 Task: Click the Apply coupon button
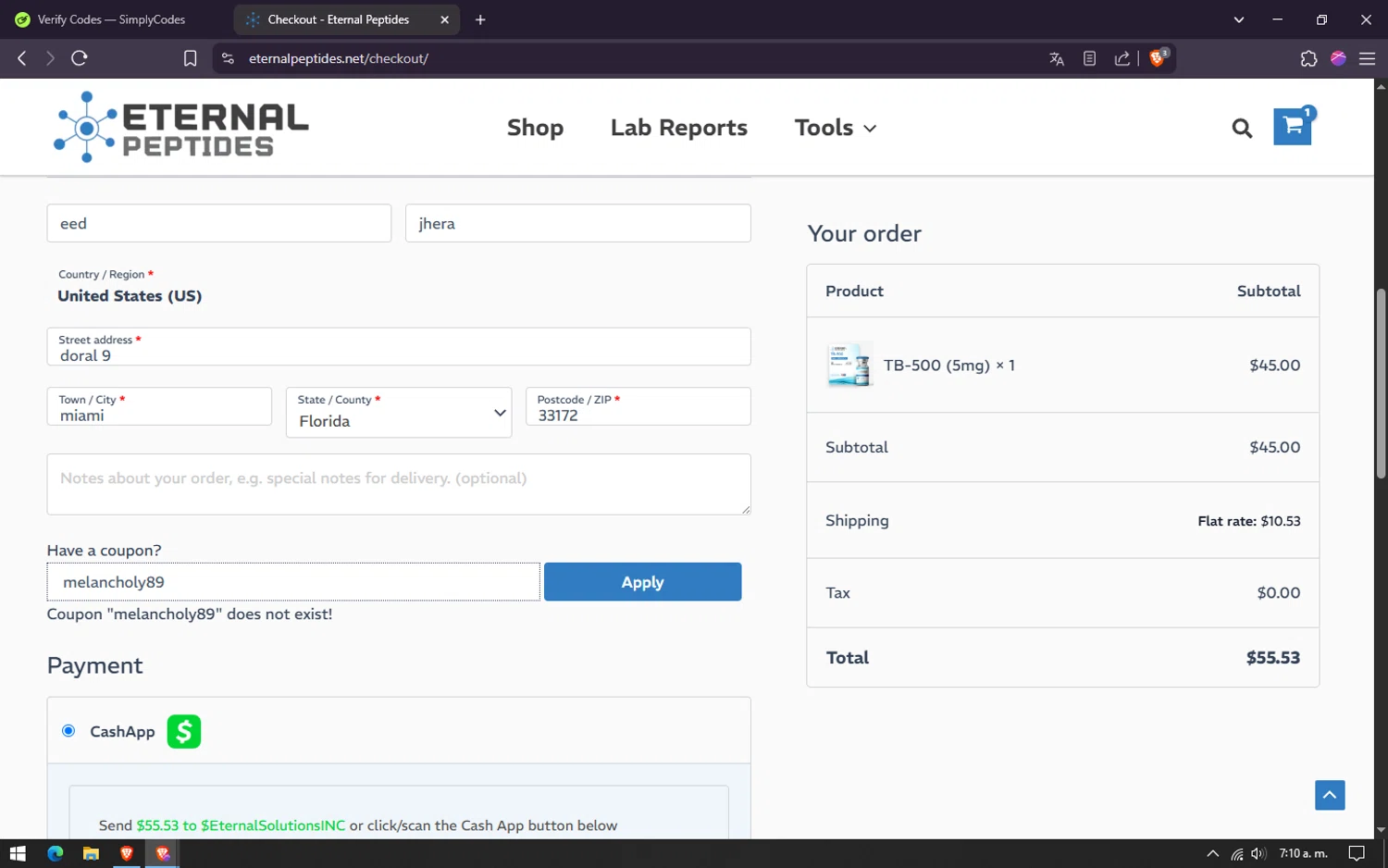click(642, 582)
